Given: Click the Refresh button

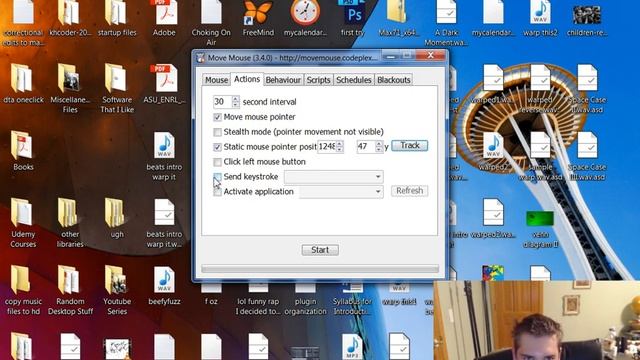Looking at the screenshot, I should click(409, 191).
